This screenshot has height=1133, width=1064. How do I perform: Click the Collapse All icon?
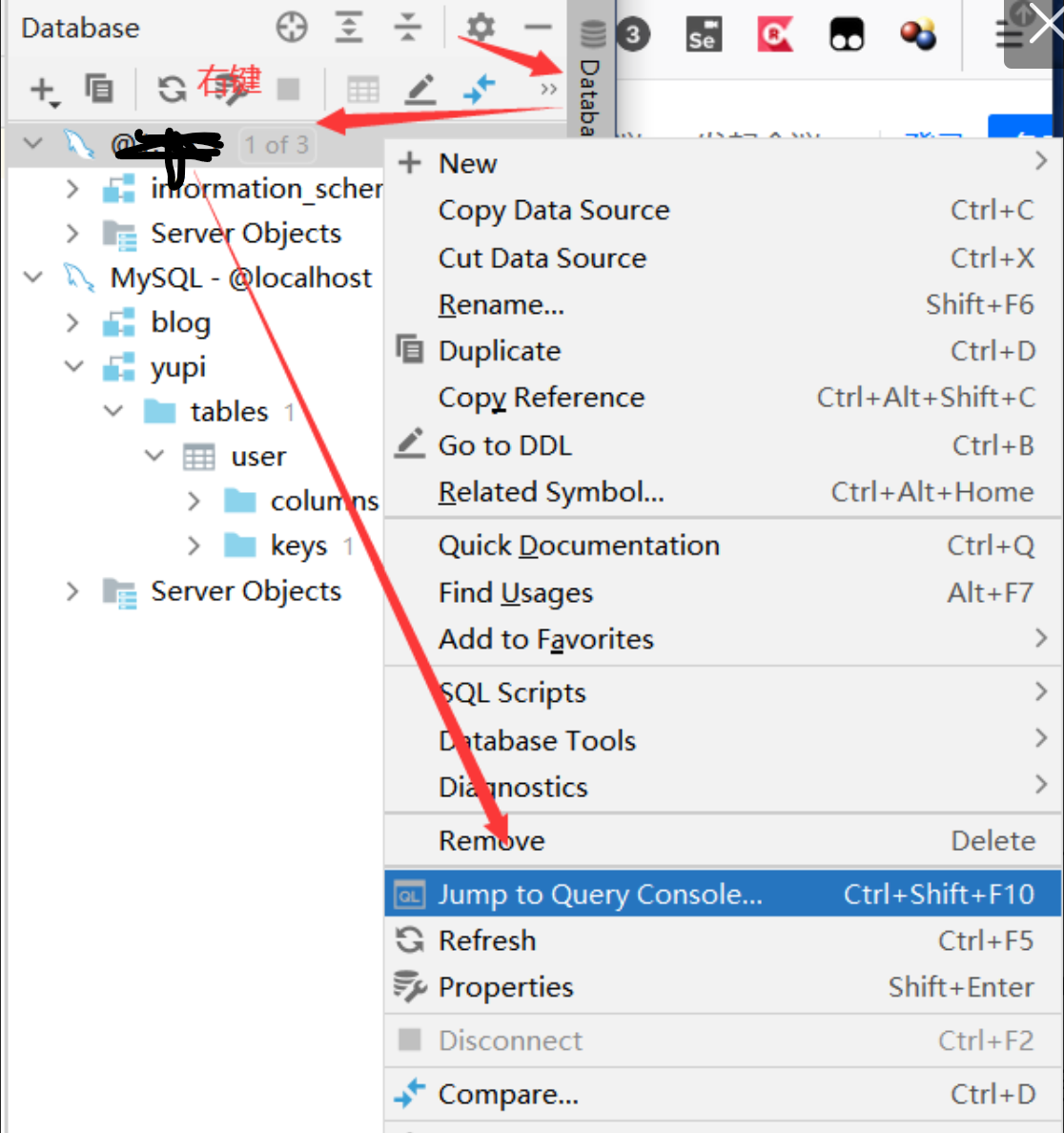(408, 28)
